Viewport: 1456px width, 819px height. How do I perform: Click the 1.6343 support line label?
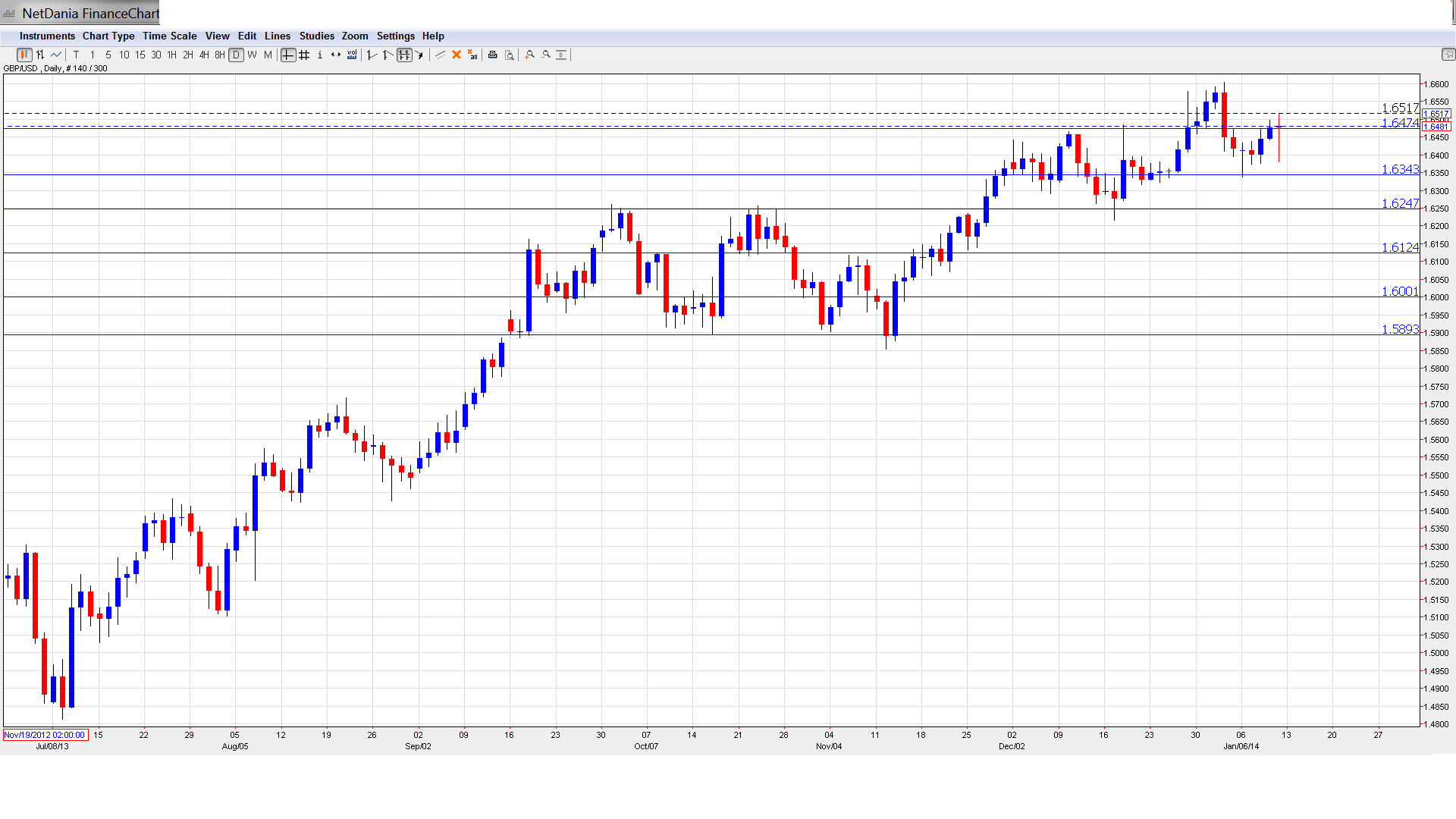pyautogui.click(x=1399, y=170)
